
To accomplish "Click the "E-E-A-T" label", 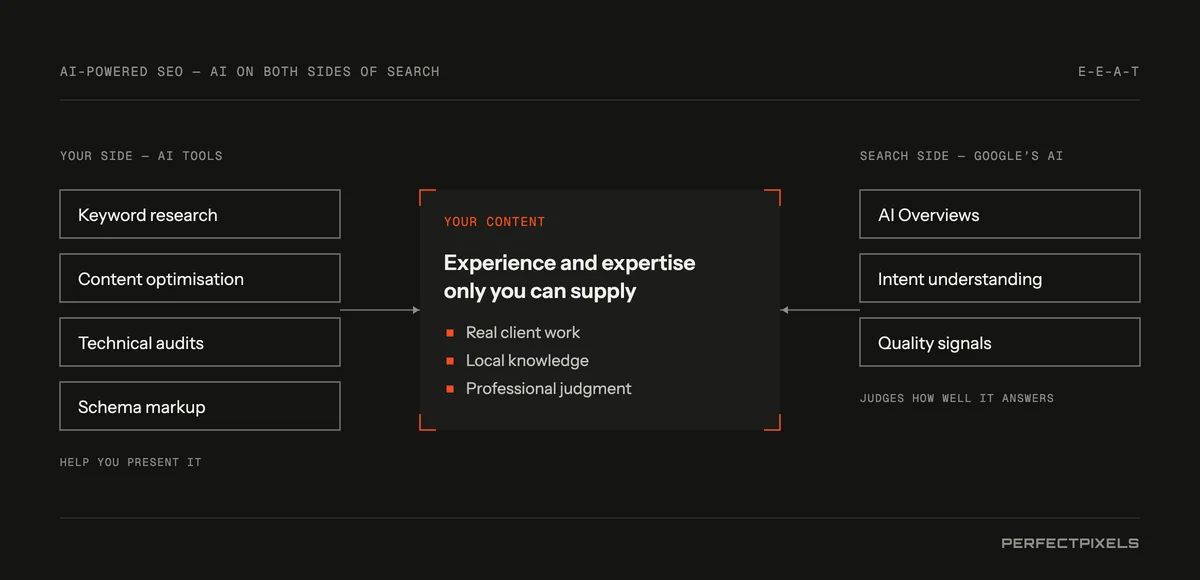I will pos(1108,72).
